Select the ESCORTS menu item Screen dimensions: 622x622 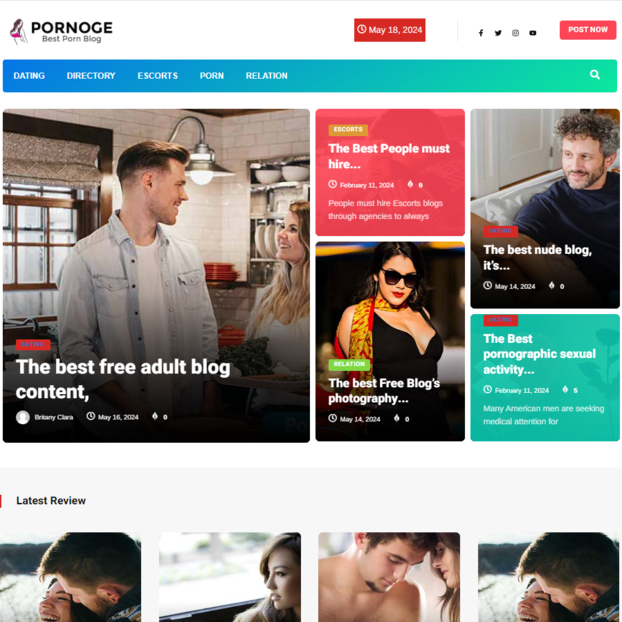(x=157, y=76)
